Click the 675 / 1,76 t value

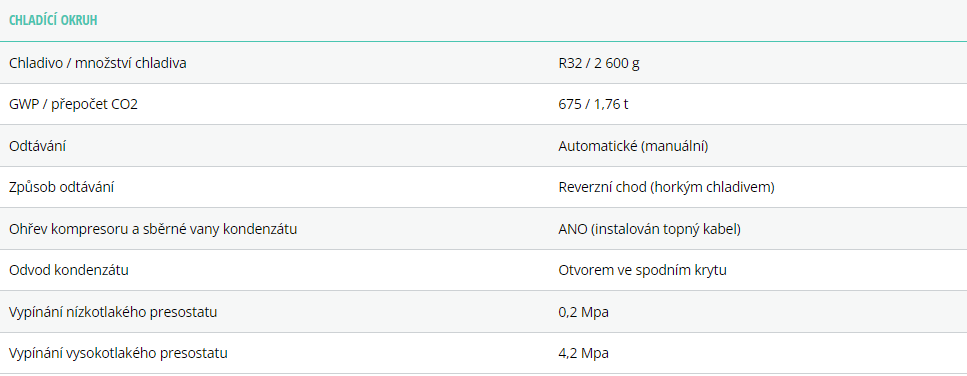pos(593,104)
